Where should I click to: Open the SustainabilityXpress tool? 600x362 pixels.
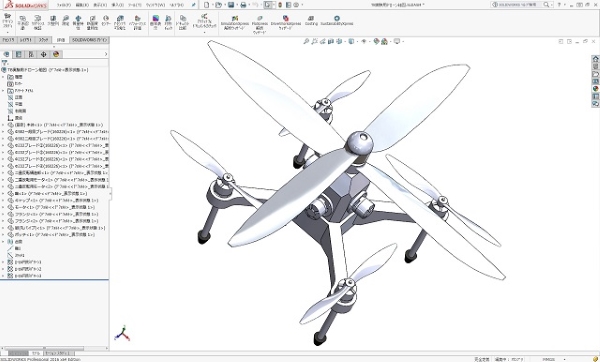point(337,21)
